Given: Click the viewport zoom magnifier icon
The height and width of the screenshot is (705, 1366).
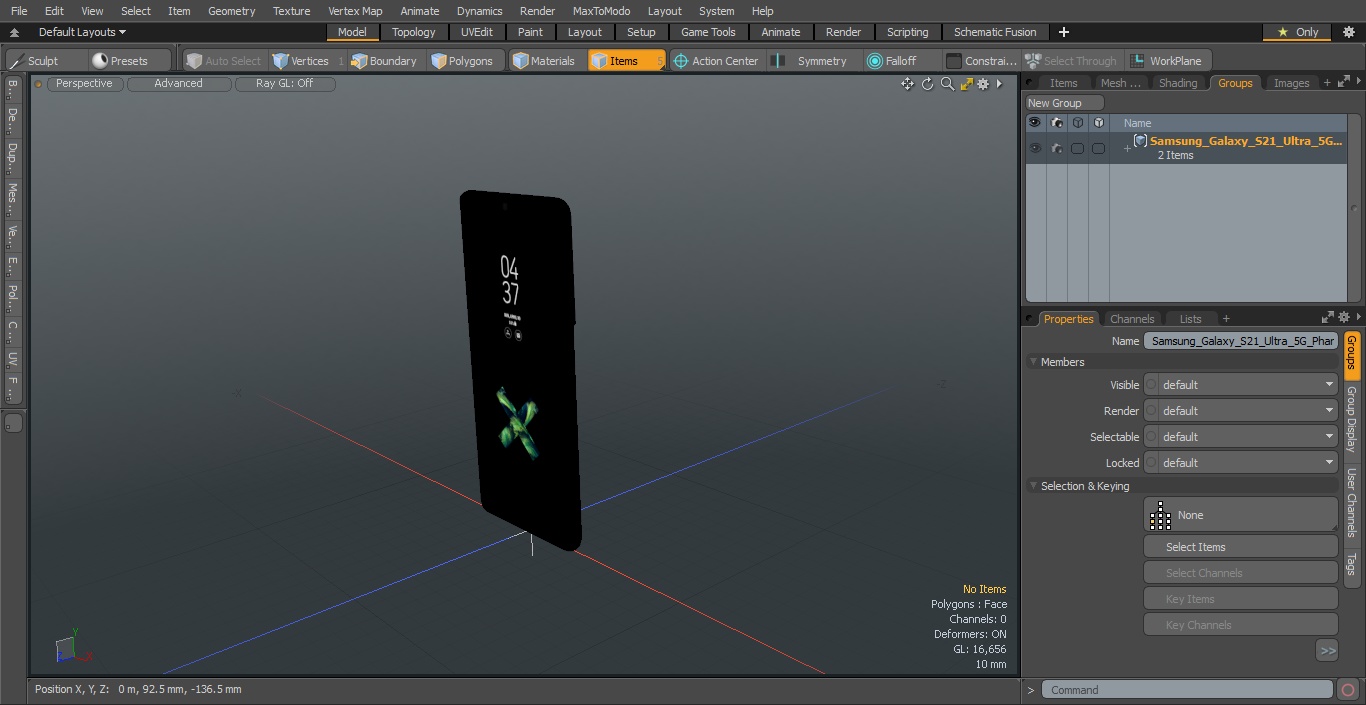Looking at the screenshot, I should (x=947, y=84).
